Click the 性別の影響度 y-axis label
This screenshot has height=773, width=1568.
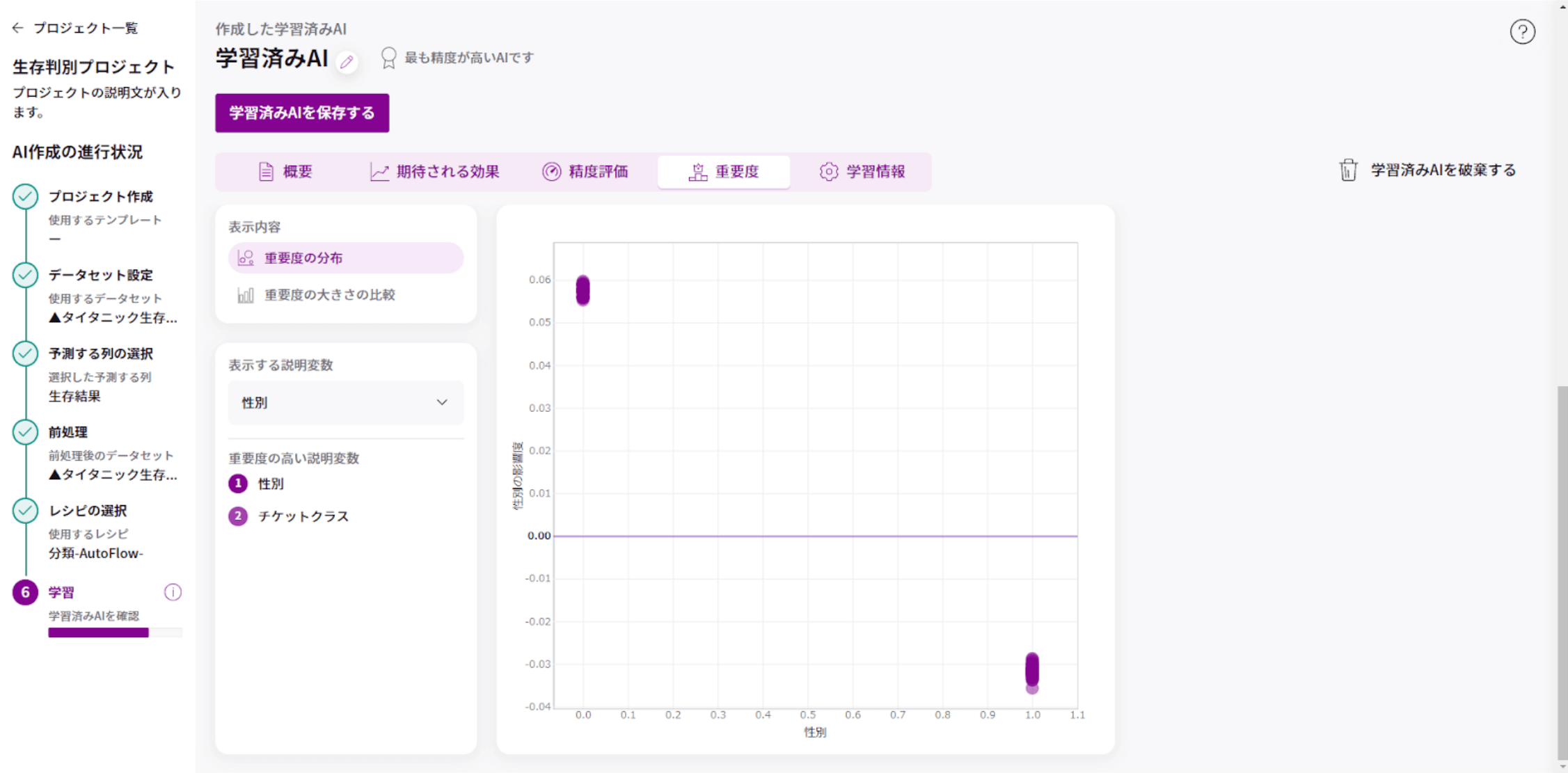tap(517, 476)
